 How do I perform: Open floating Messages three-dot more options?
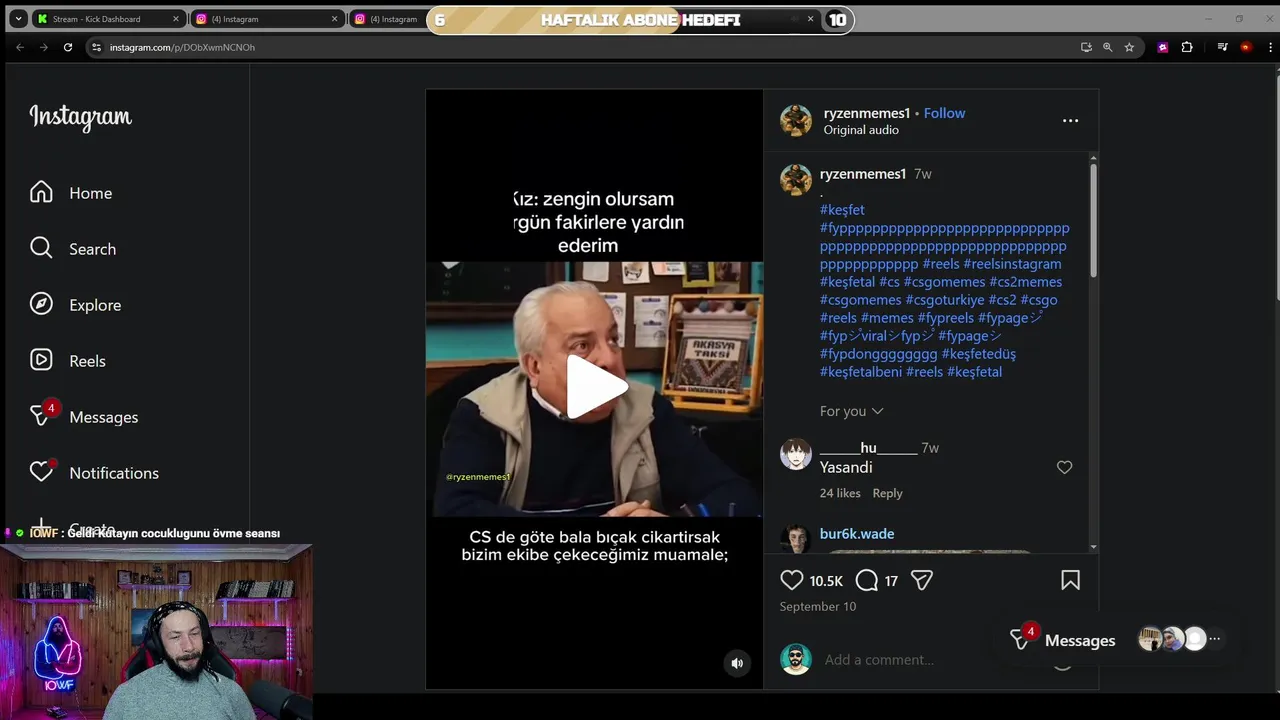tap(1215, 639)
